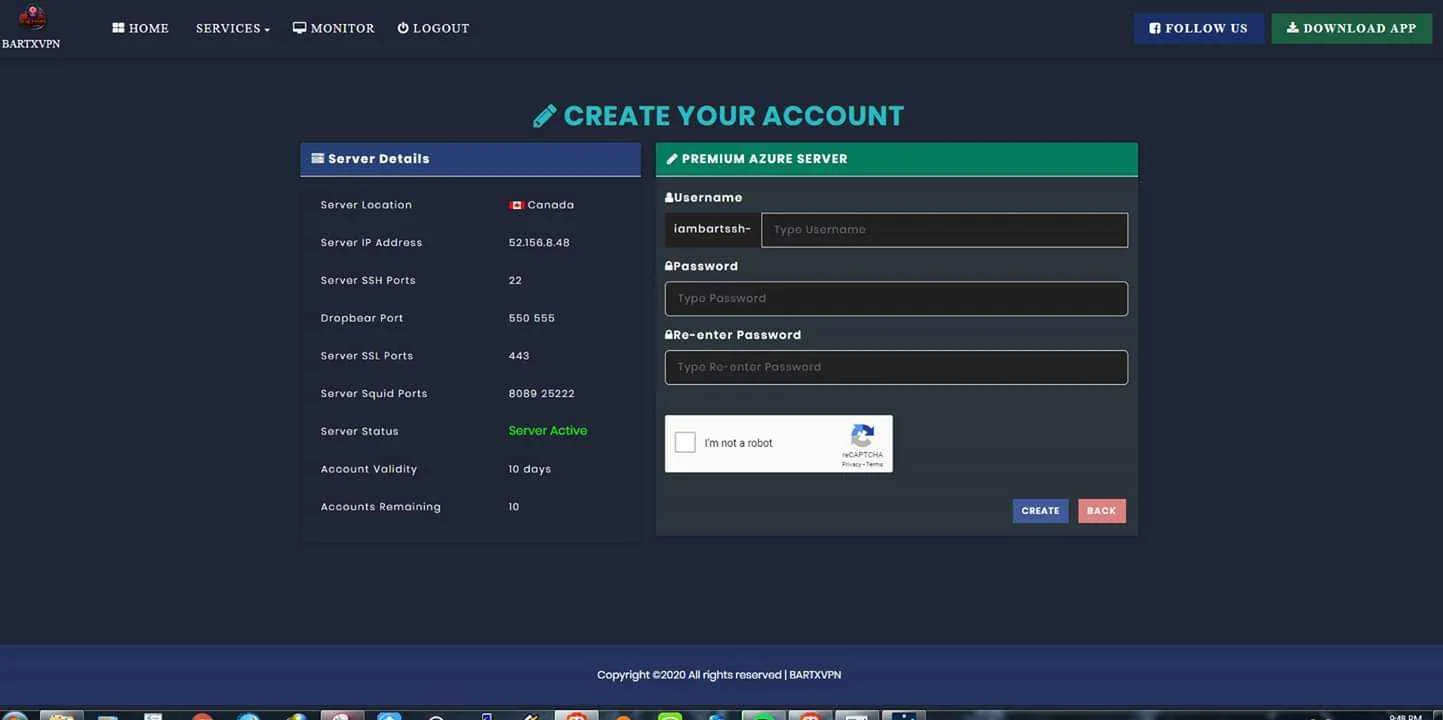Click the Dropbear Port label
This screenshot has height=720, width=1443.
pos(362,318)
